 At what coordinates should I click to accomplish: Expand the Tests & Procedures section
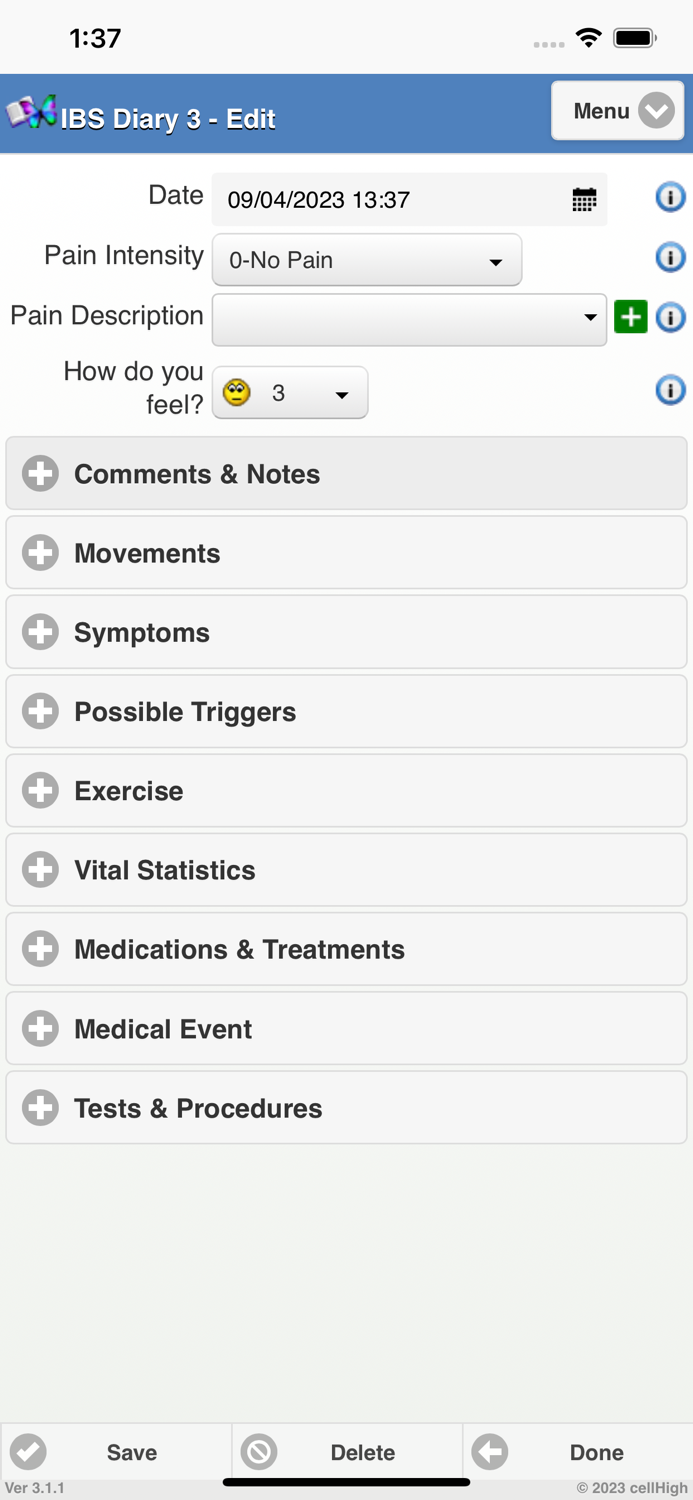coord(39,1107)
